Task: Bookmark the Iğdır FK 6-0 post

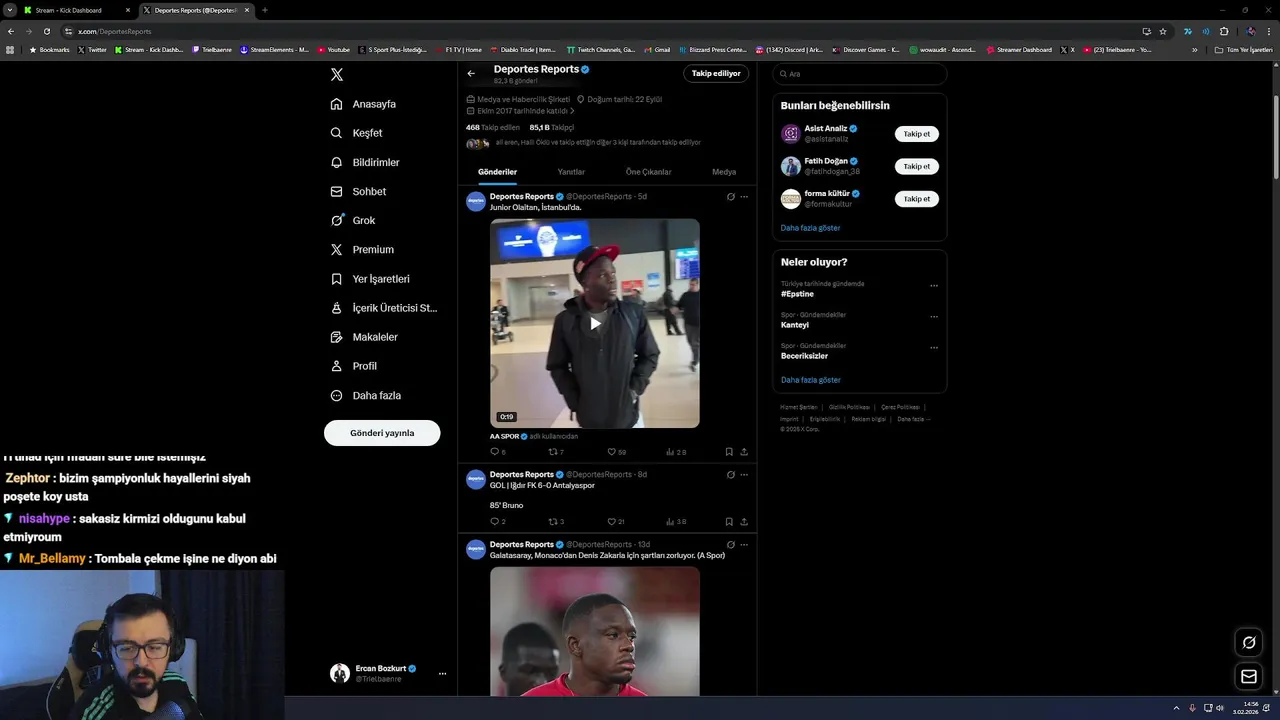Action: 729,521
